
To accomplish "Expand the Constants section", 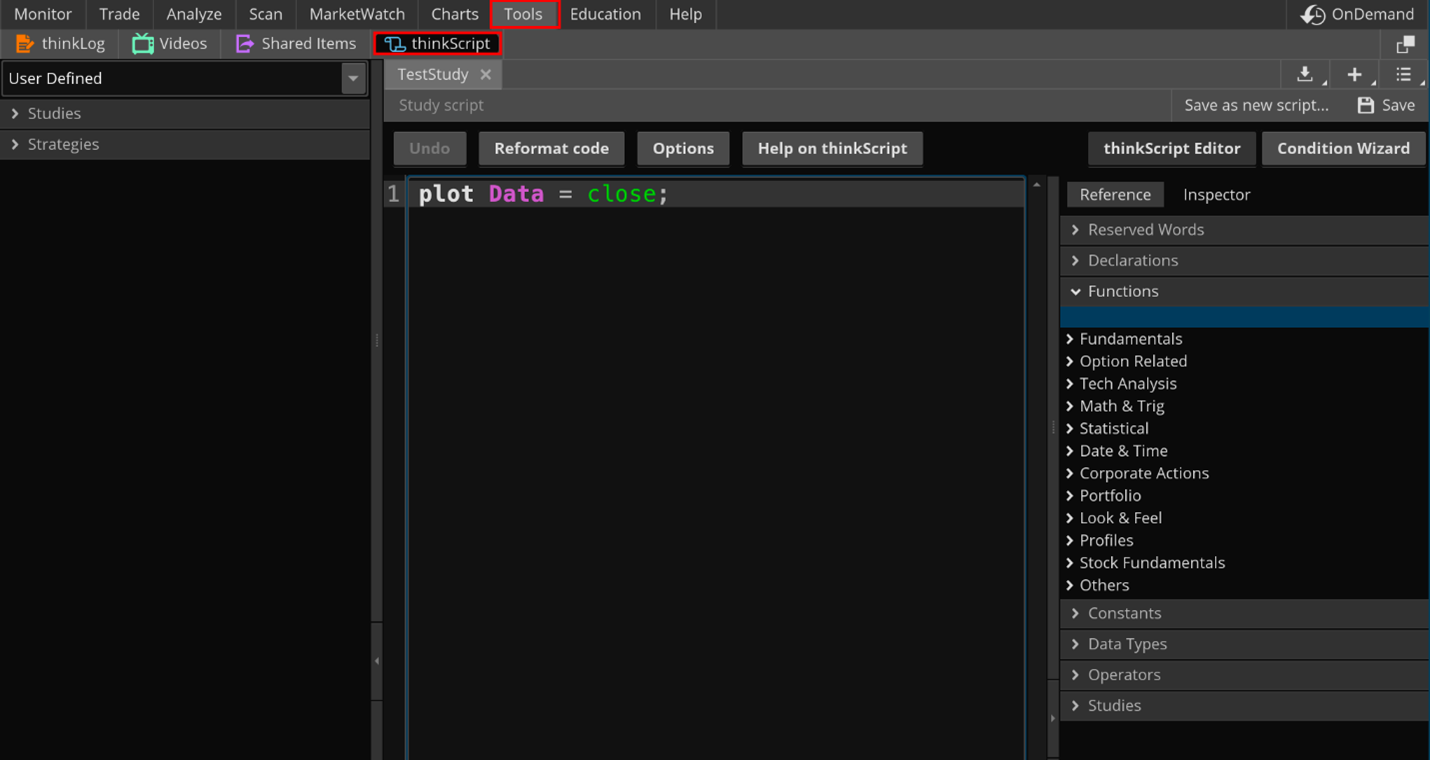I will tap(1244, 613).
